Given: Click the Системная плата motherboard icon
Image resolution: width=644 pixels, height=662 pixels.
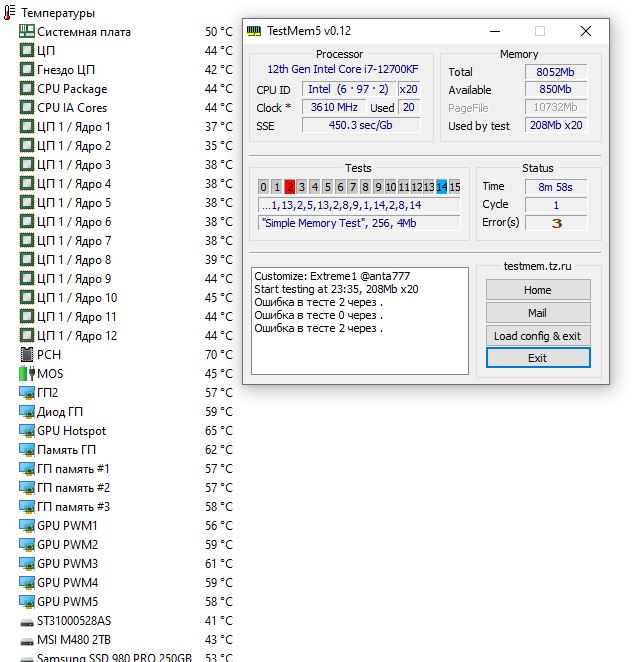Looking at the screenshot, I should click(27, 31).
